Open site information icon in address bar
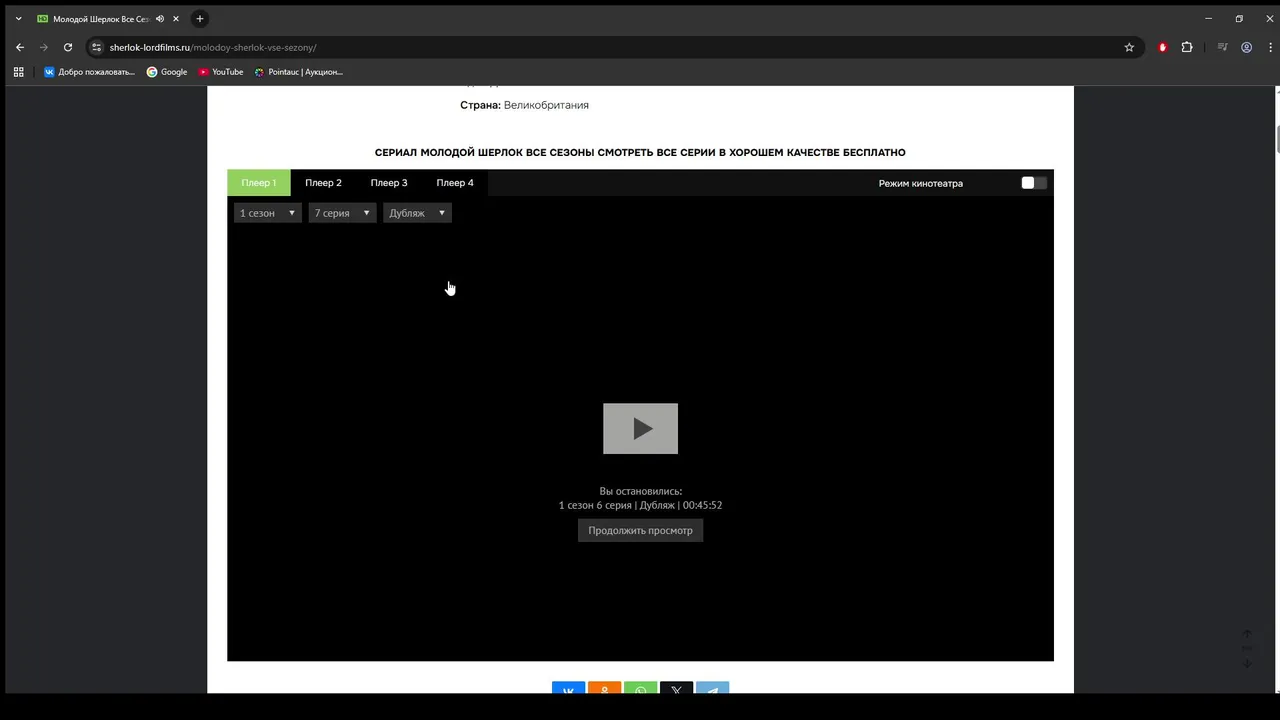Image resolution: width=1280 pixels, height=720 pixels. click(97, 47)
